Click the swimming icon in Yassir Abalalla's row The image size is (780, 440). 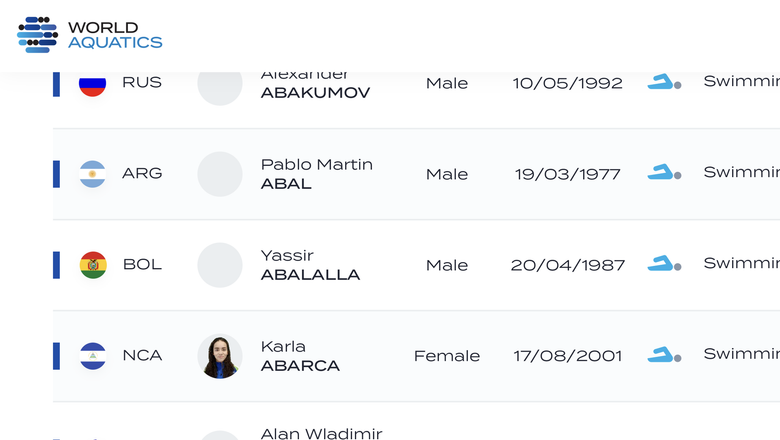(664, 263)
